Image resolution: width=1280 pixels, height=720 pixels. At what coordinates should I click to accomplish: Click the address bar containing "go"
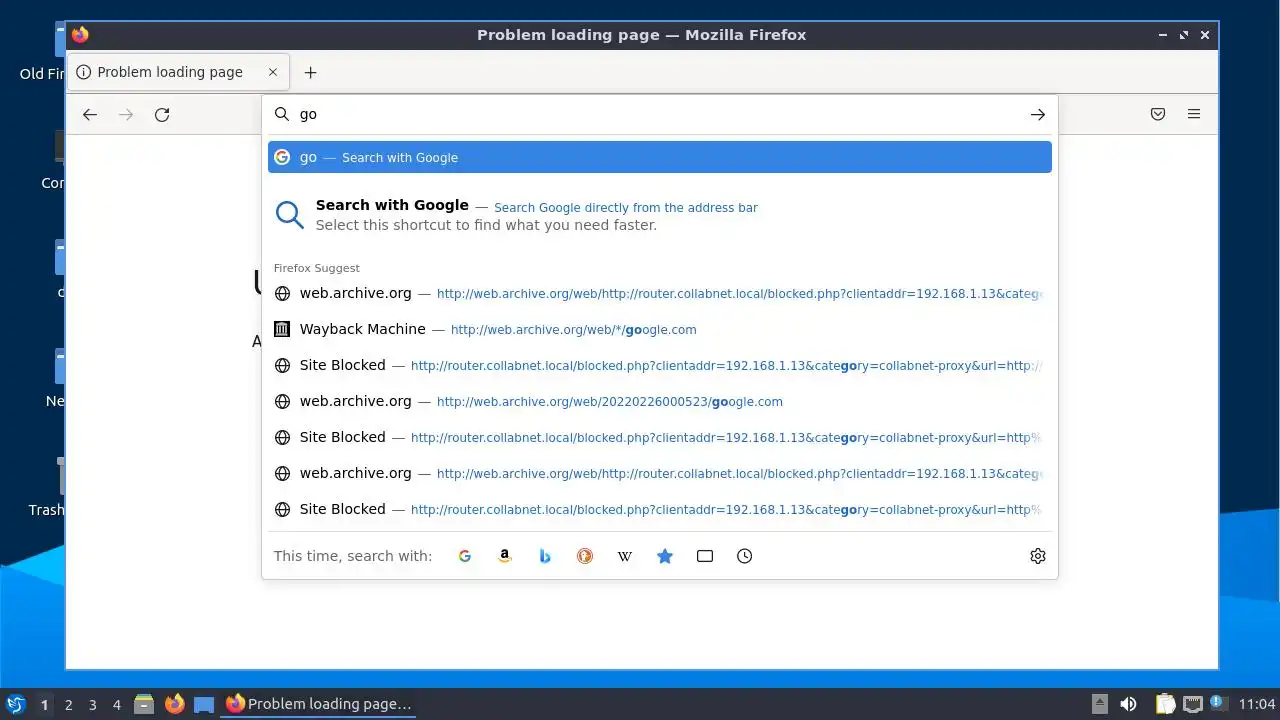(660, 115)
